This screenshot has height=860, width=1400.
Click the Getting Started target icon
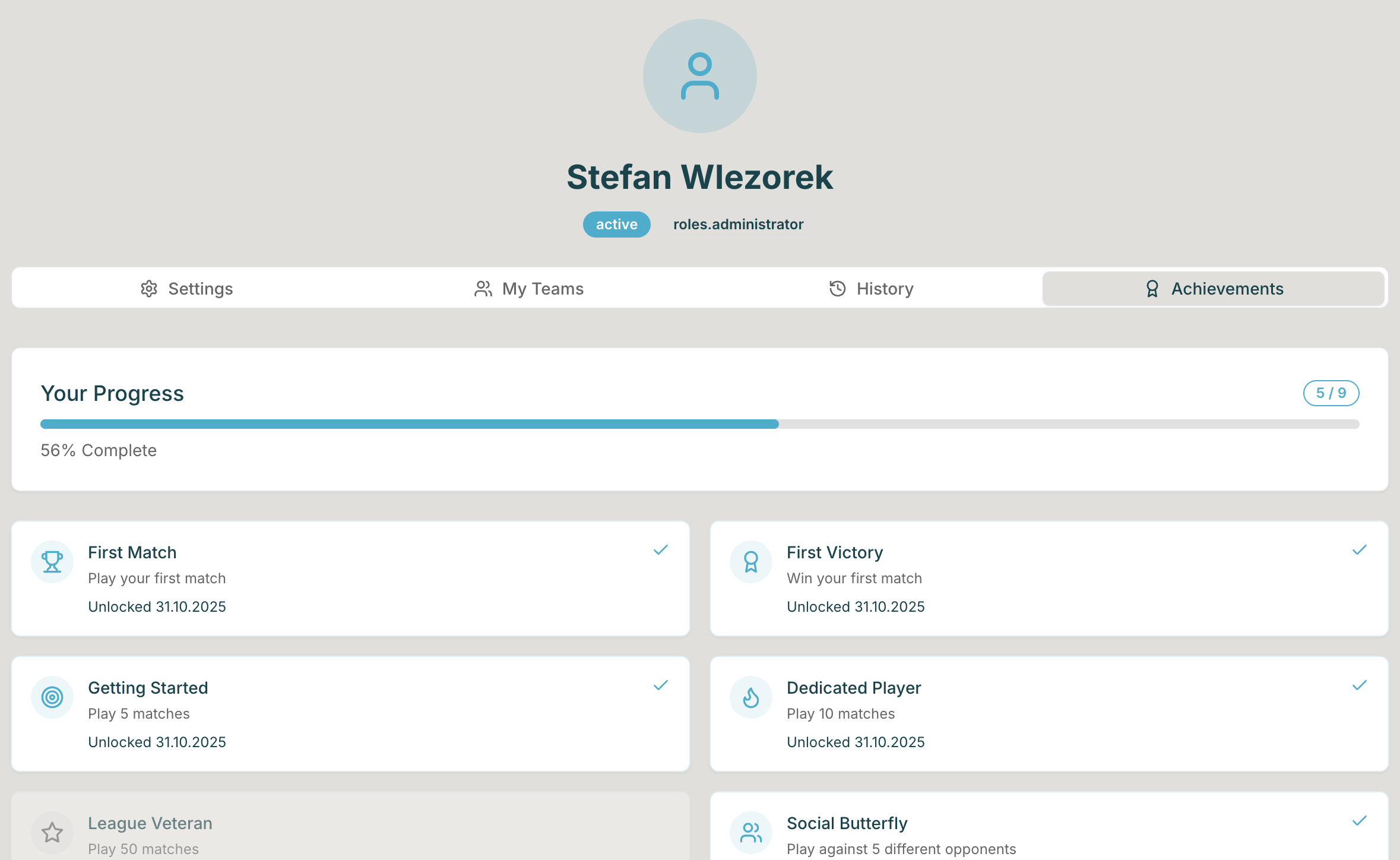point(52,697)
